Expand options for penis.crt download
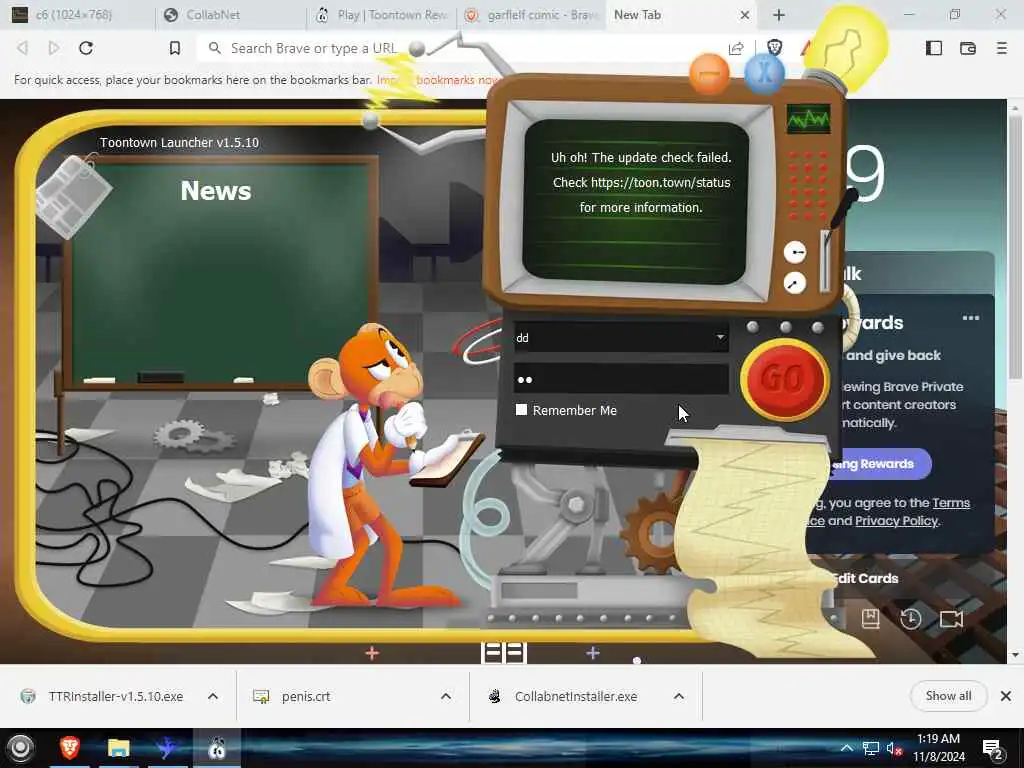This screenshot has width=1024, height=768. (x=445, y=696)
